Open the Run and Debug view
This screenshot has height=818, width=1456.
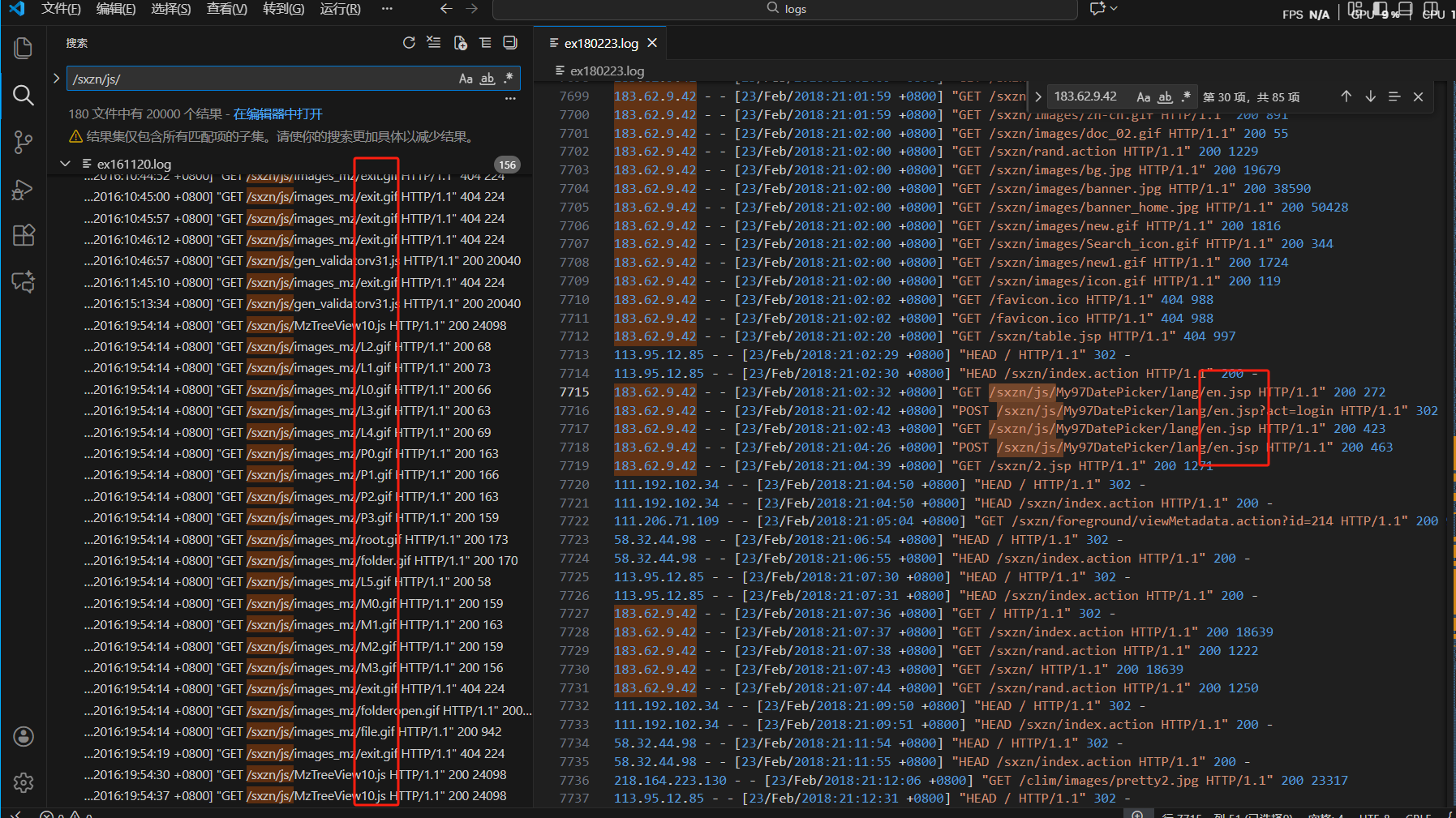tap(24, 190)
